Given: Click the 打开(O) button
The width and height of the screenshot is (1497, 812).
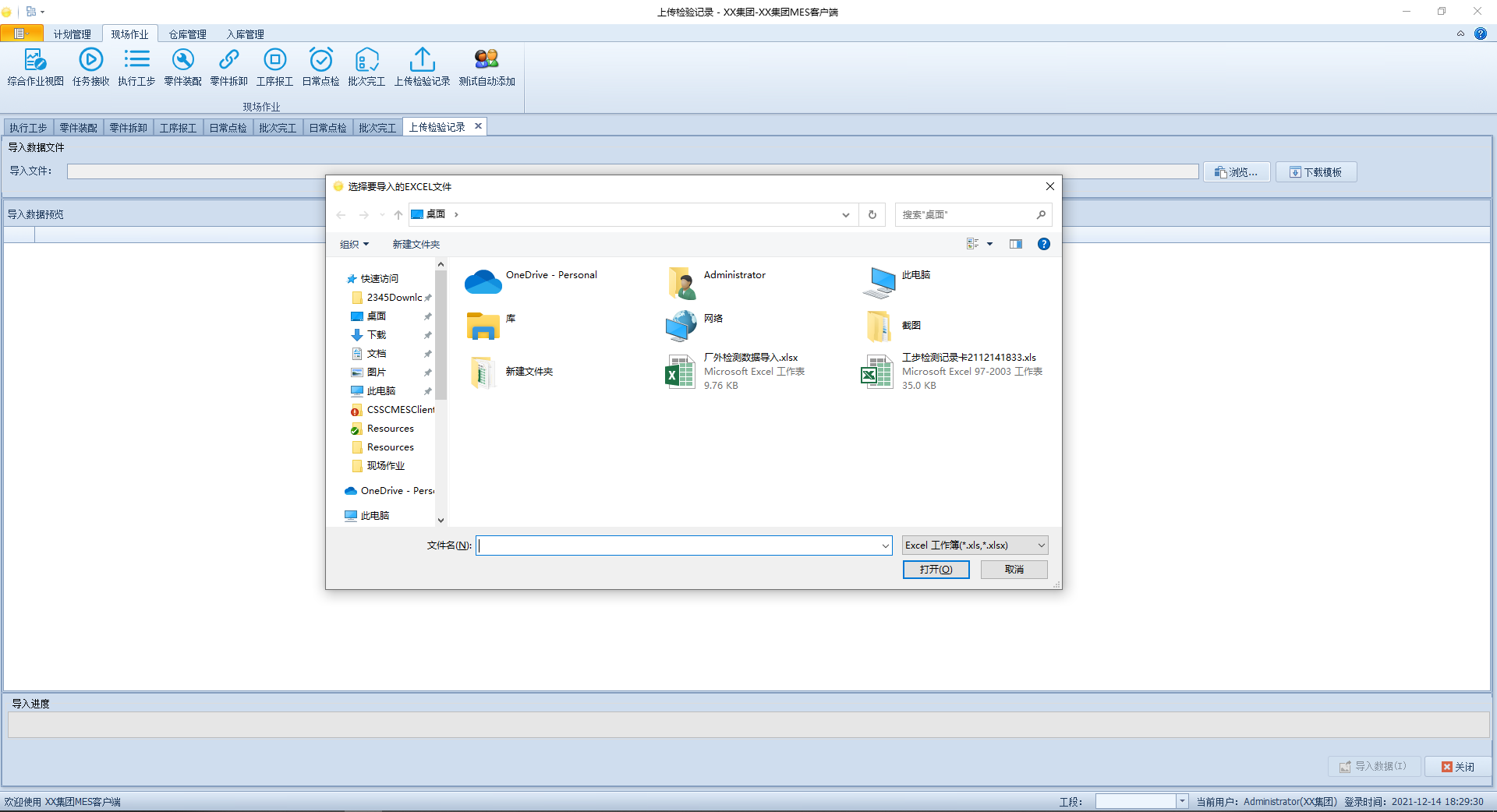Looking at the screenshot, I should (x=936, y=570).
